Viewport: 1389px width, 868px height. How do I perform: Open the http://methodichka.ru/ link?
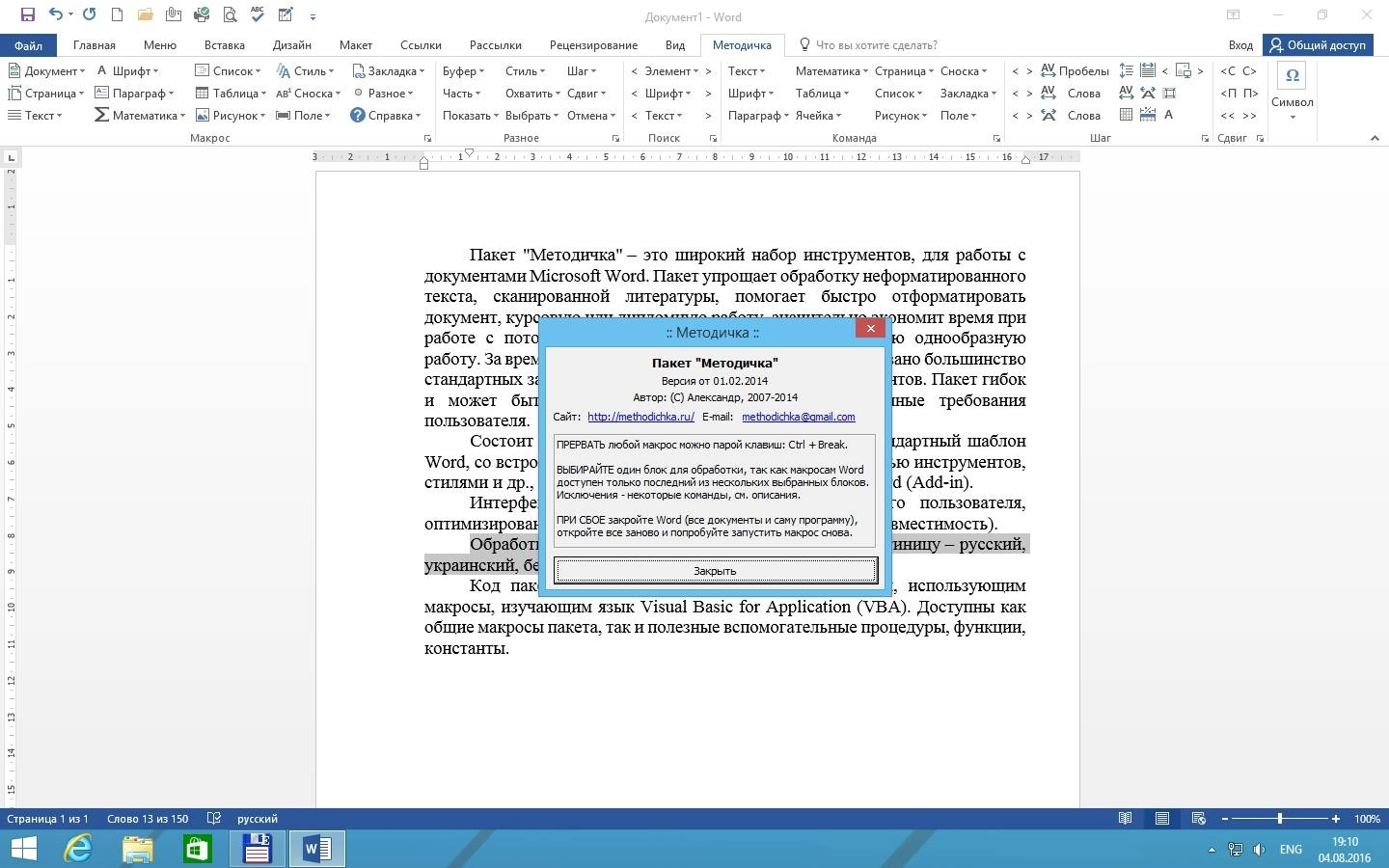(x=640, y=417)
